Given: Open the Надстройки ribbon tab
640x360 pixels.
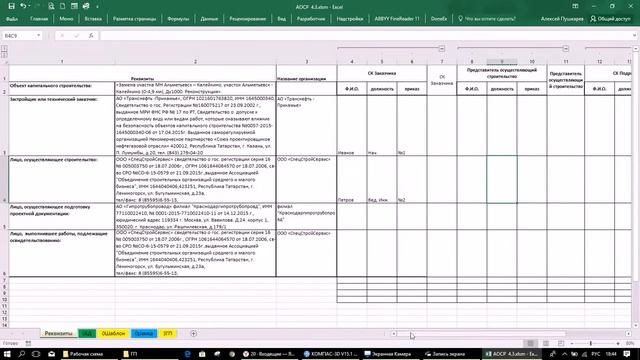Looking at the screenshot, I should coord(350,19).
